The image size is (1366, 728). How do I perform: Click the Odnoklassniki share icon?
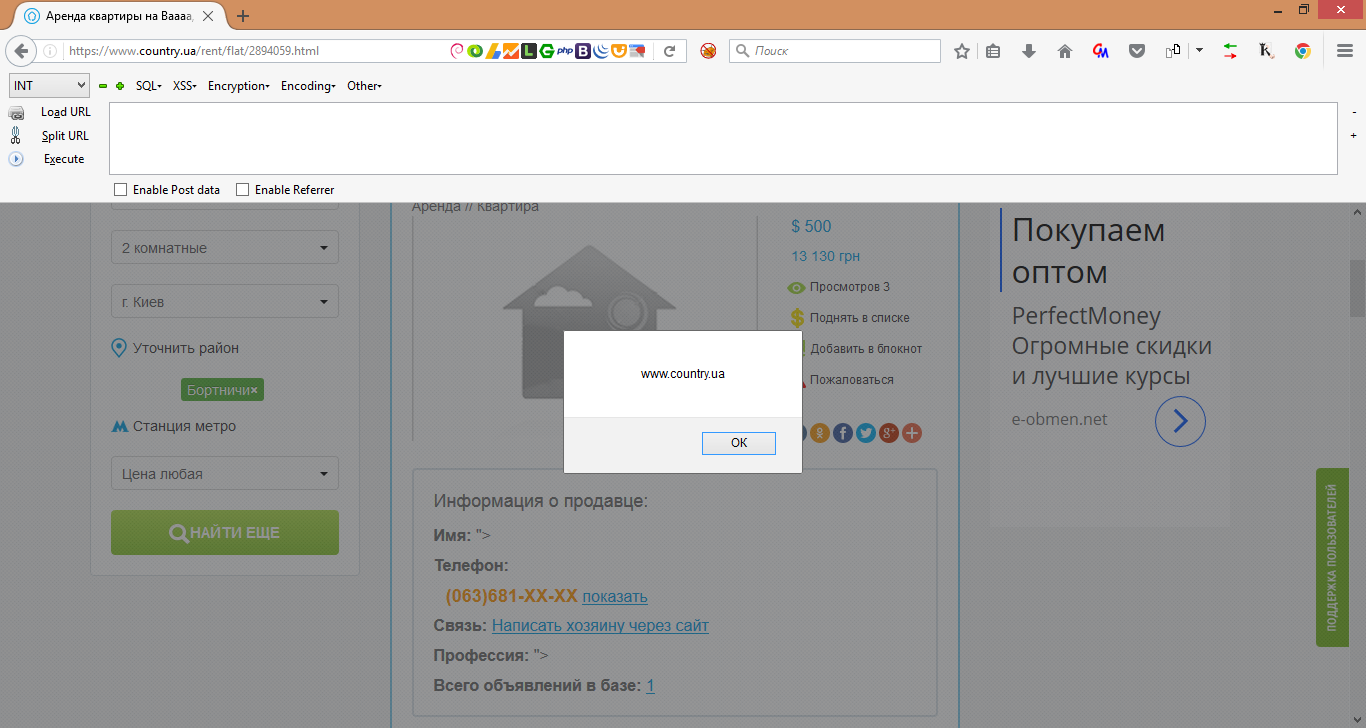[x=819, y=433]
